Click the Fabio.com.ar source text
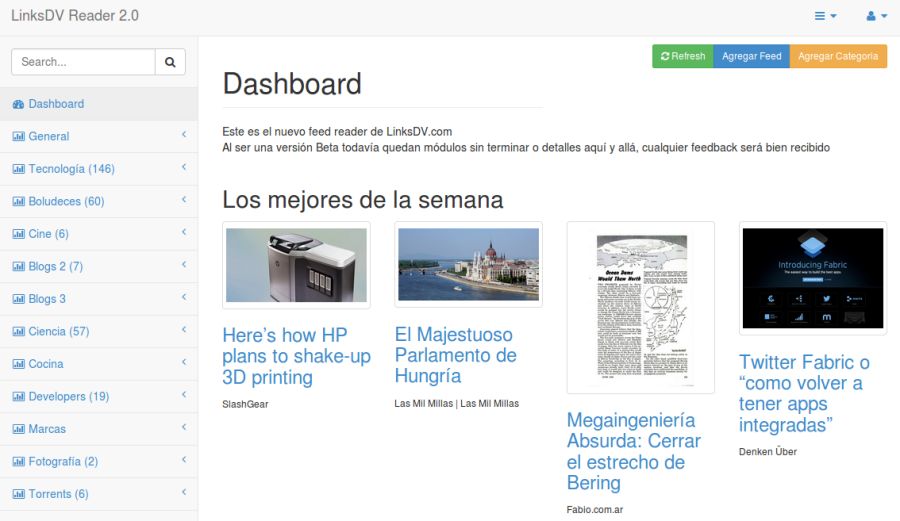 [595, 510]
